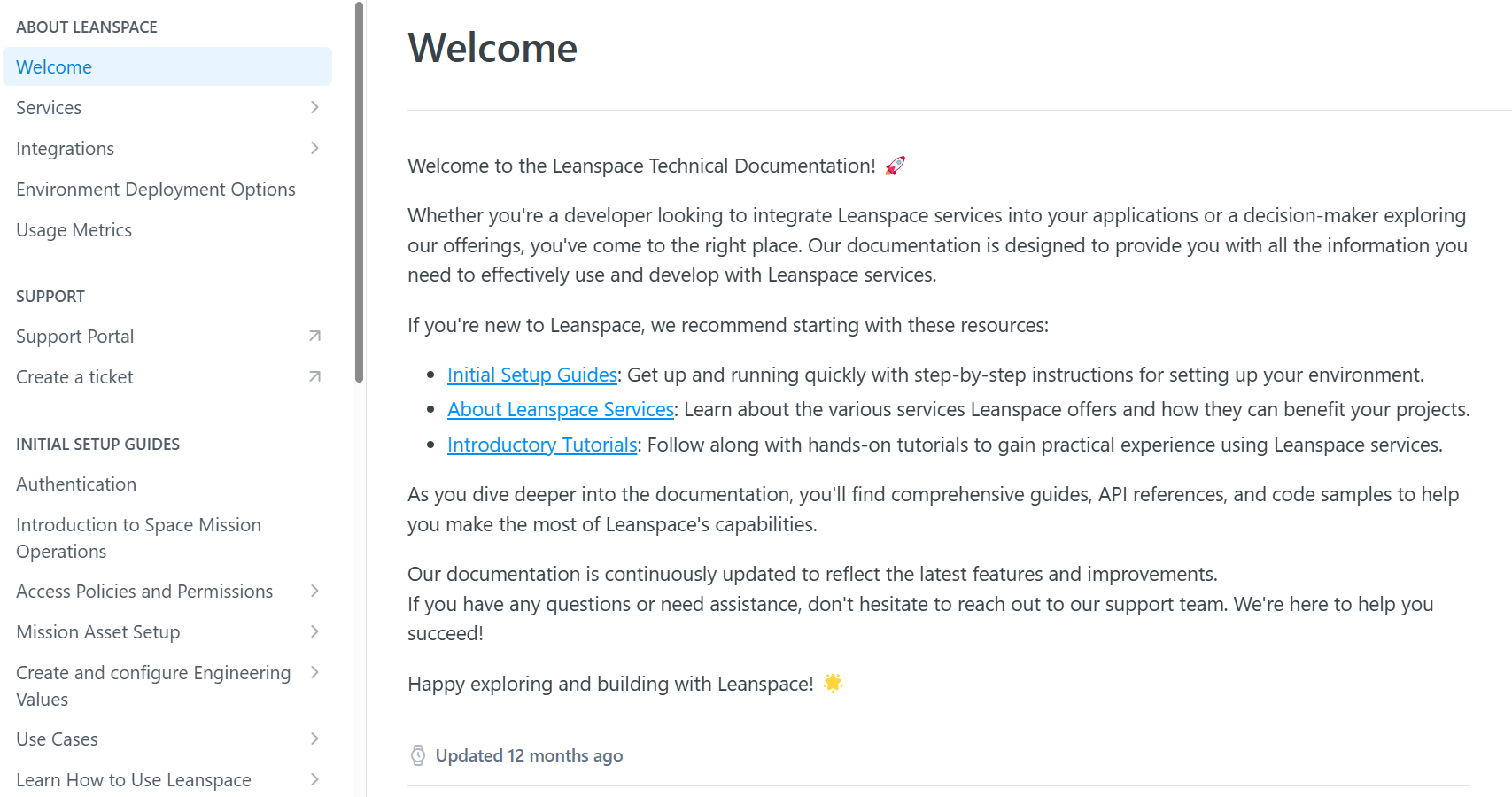Open the Mission Asset Setup page
This screenshot has width=1512, height=797.
pos(98,632)
